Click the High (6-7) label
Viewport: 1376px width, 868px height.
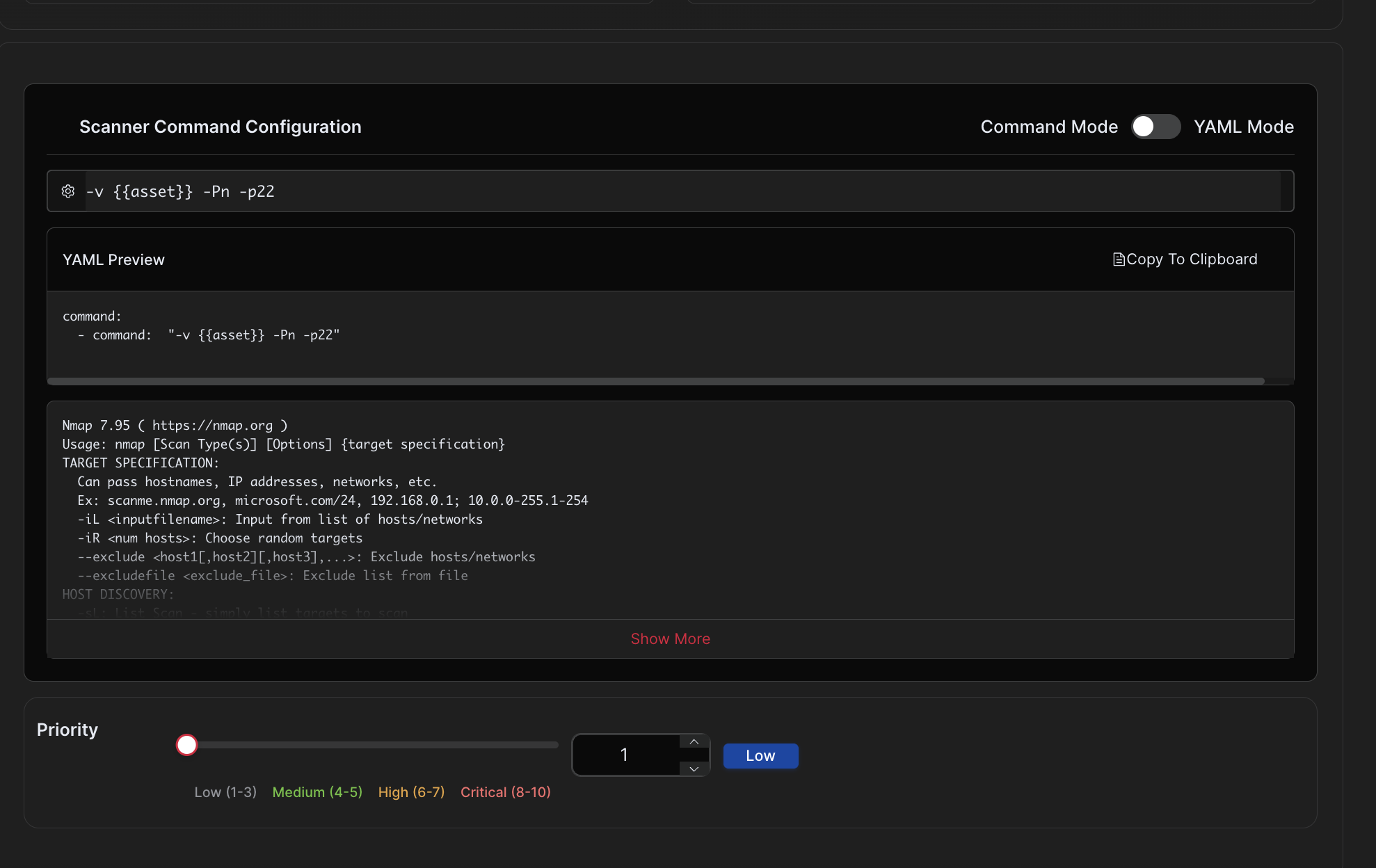(x=411, y=792)
